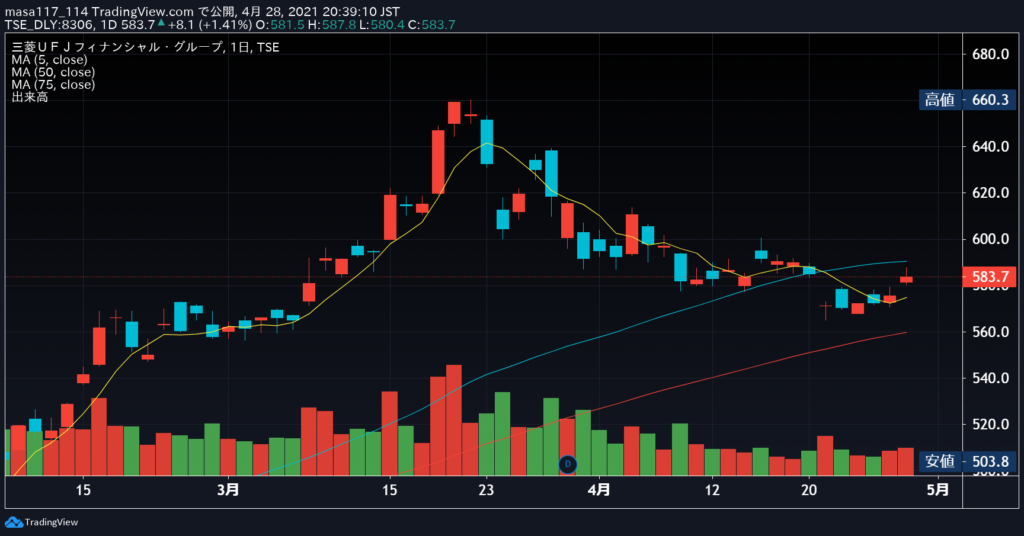Select the MA (75, close) indicator label

point(53,84)
